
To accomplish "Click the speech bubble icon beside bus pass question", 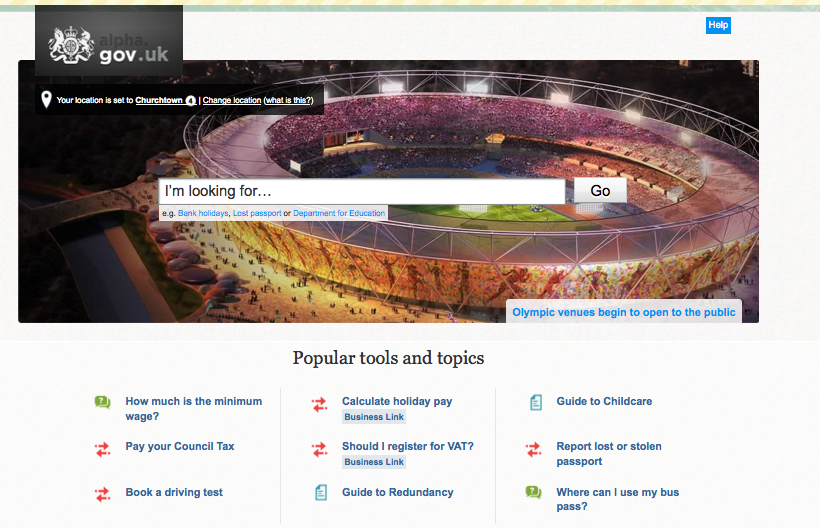I will (x=533, y=492).
